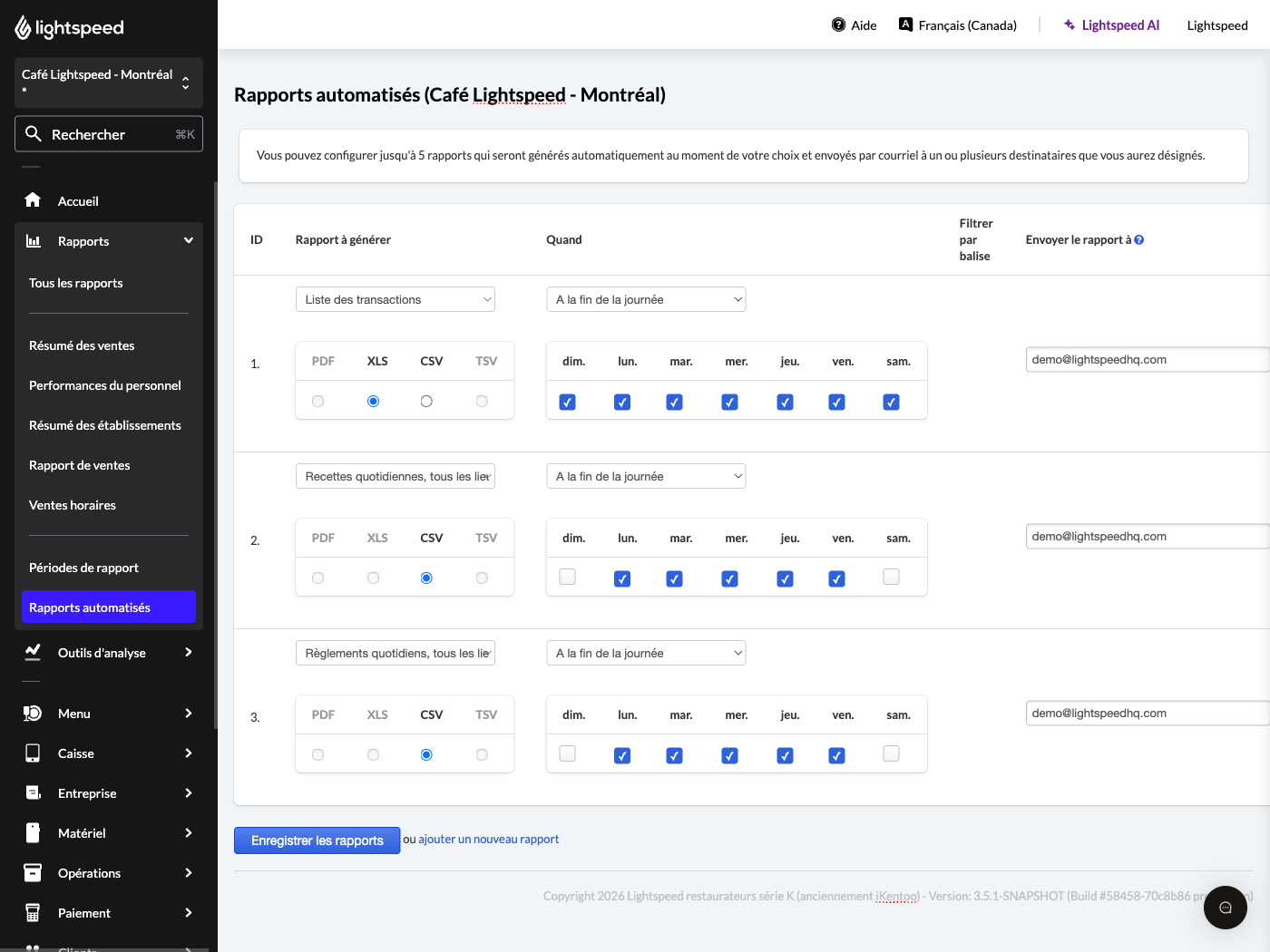Screen dimensions: 1270x952
Task: Open the Café Lightspeed - Montréal location switcher
Action: click(109, 83)
